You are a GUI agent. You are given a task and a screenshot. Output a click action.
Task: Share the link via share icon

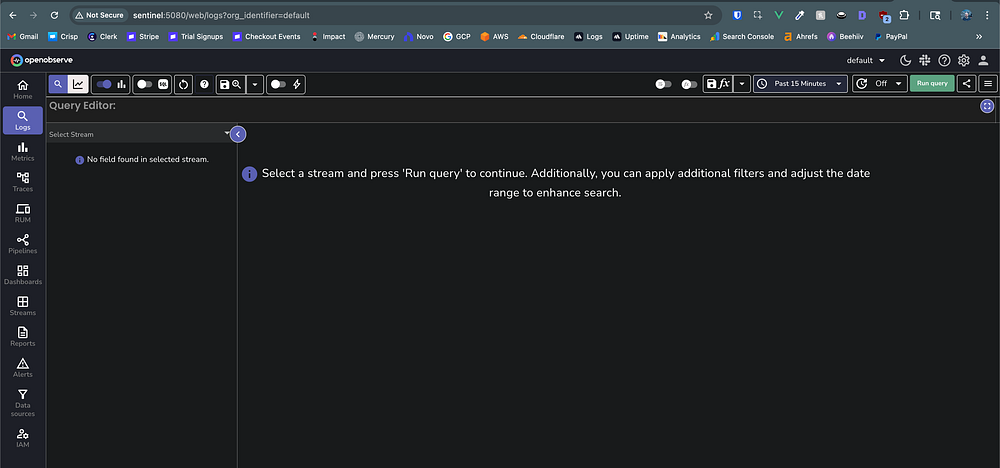pyautogui.click(x=967, y=84)
